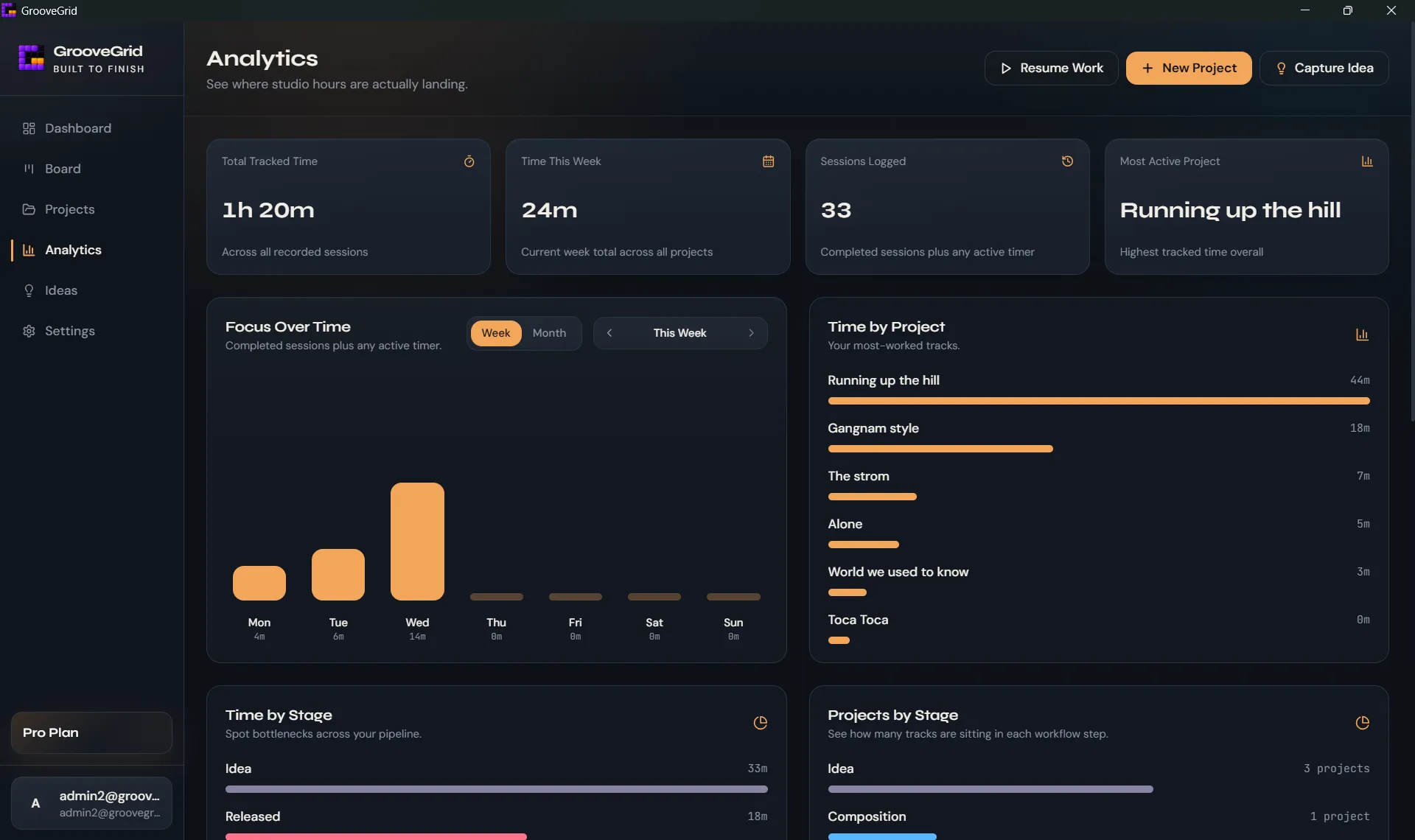1415x840 pixels.
Task: Click the Analytics bar chart sidebar icon
Action: tap(29, 250)
